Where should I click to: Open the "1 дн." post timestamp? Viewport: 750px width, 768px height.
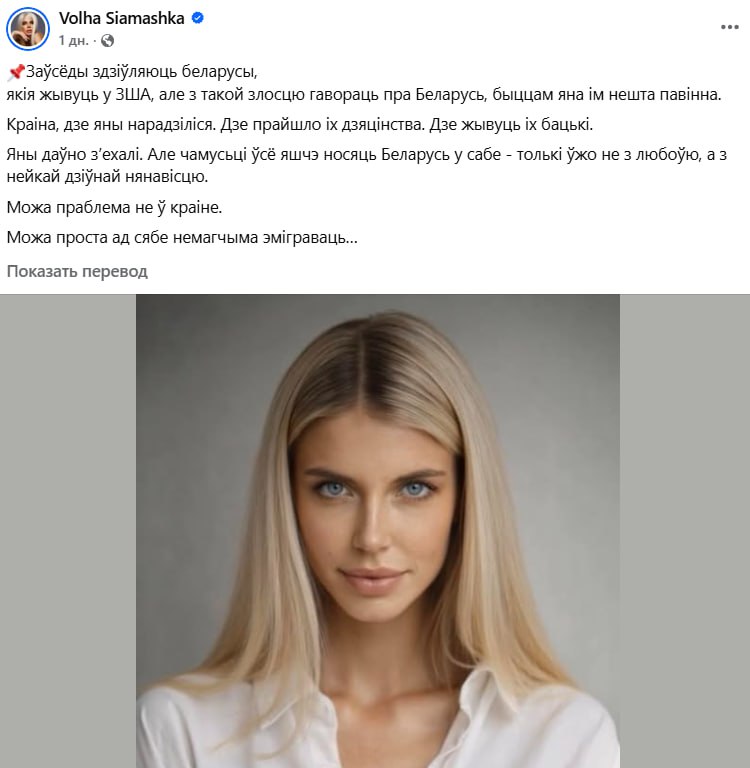(73, 41)
